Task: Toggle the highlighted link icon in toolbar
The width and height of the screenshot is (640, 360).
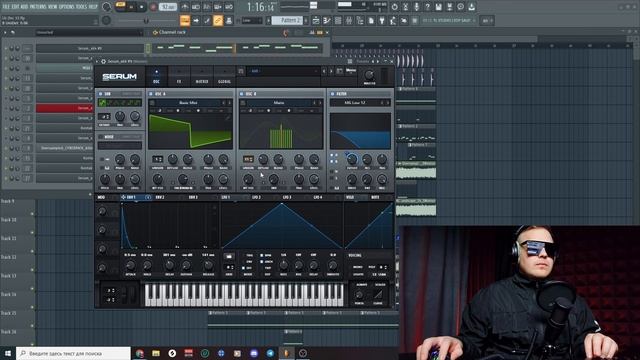Action: click(218, 20)
